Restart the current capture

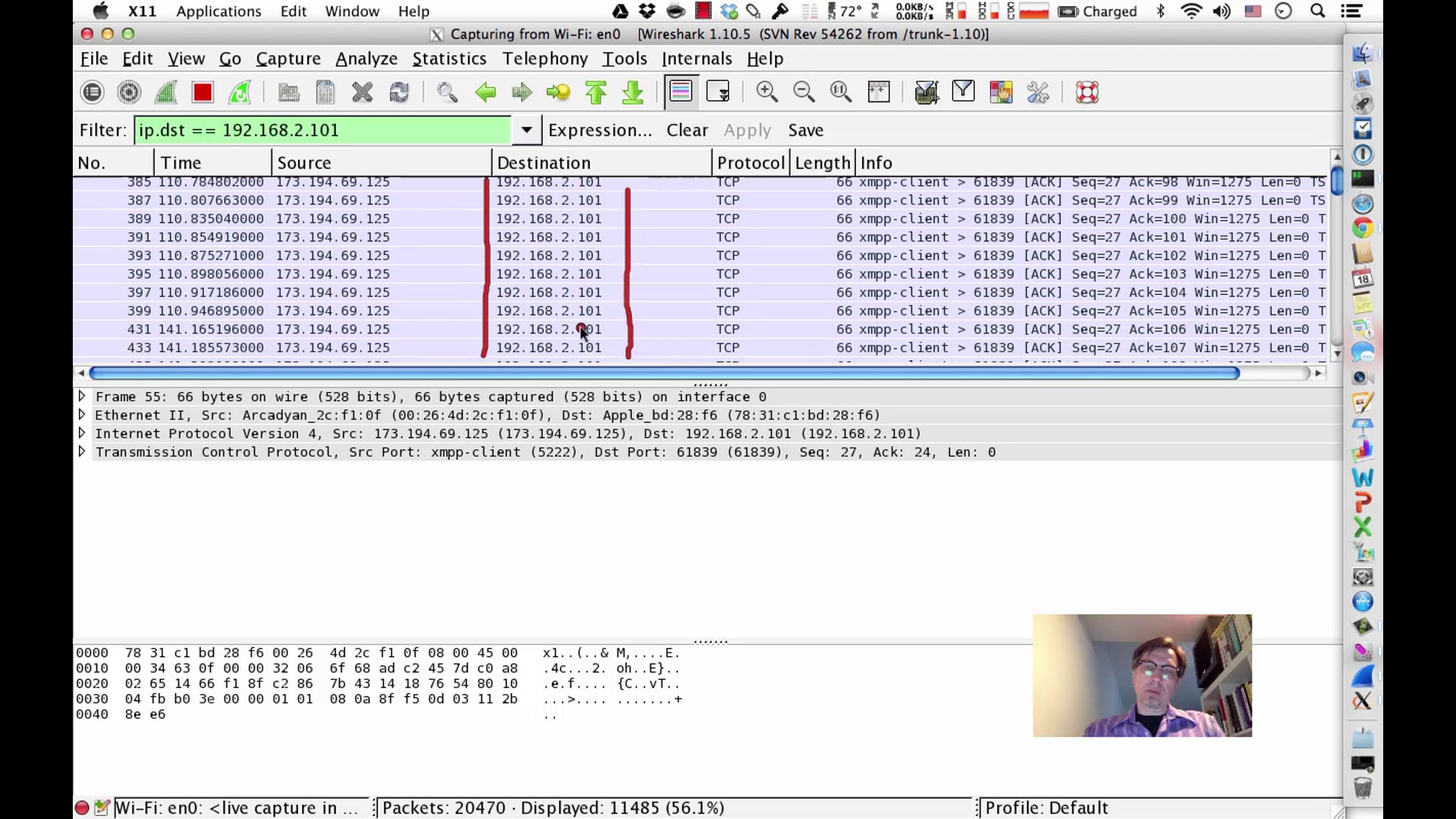point(240,92)
